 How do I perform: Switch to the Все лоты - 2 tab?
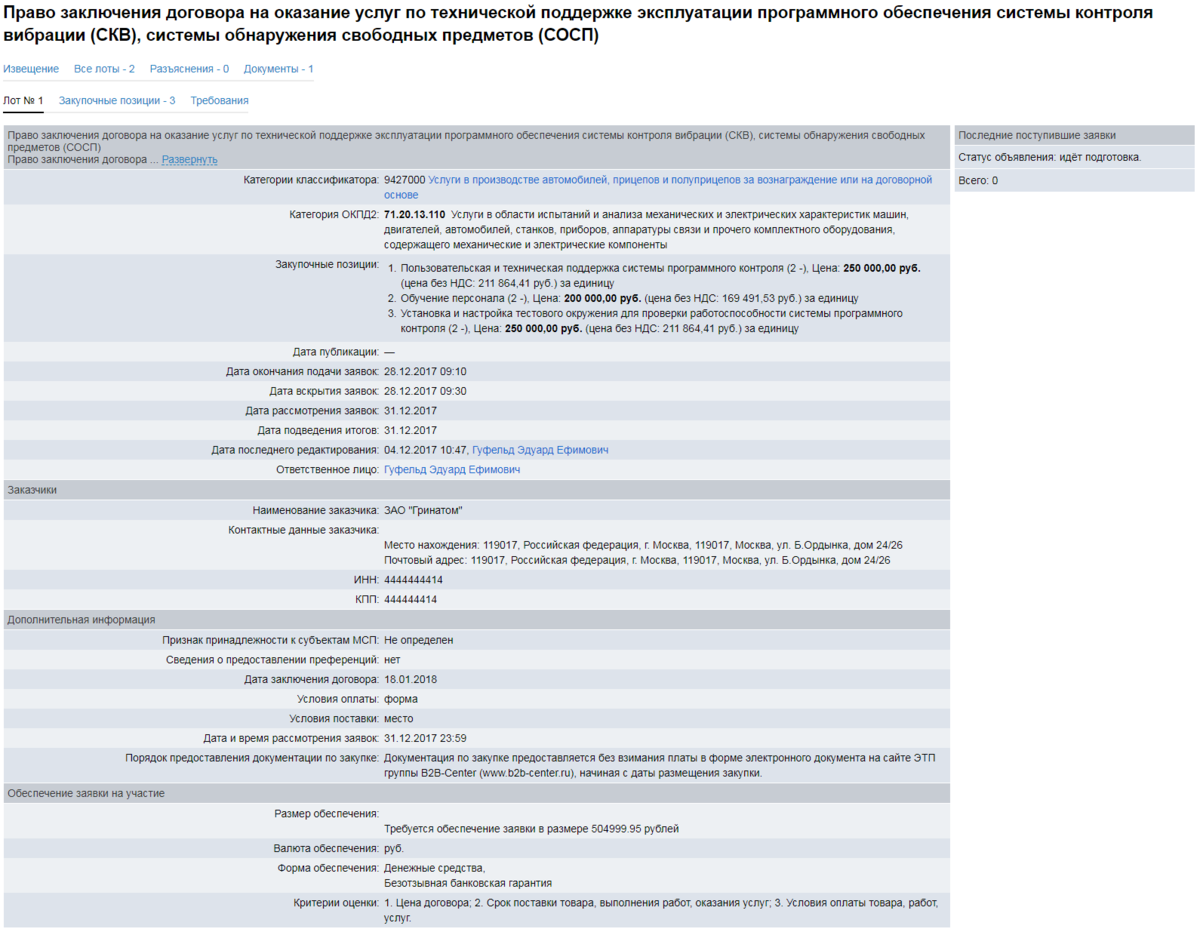[x=104, y=69]
